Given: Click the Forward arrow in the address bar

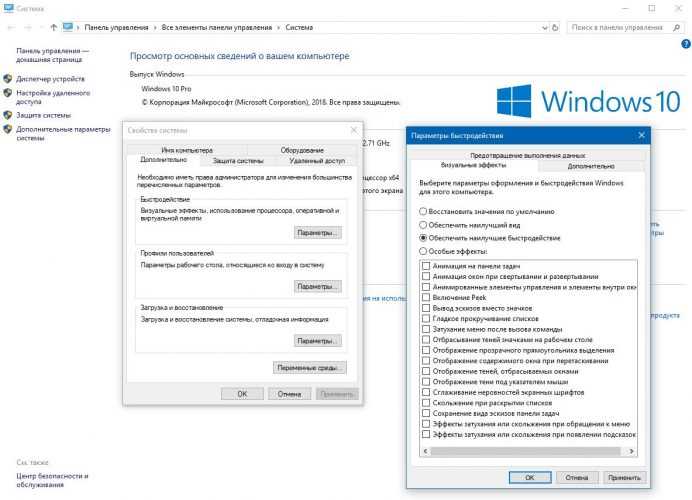Looking at the screenshot, I should [28, 27].
